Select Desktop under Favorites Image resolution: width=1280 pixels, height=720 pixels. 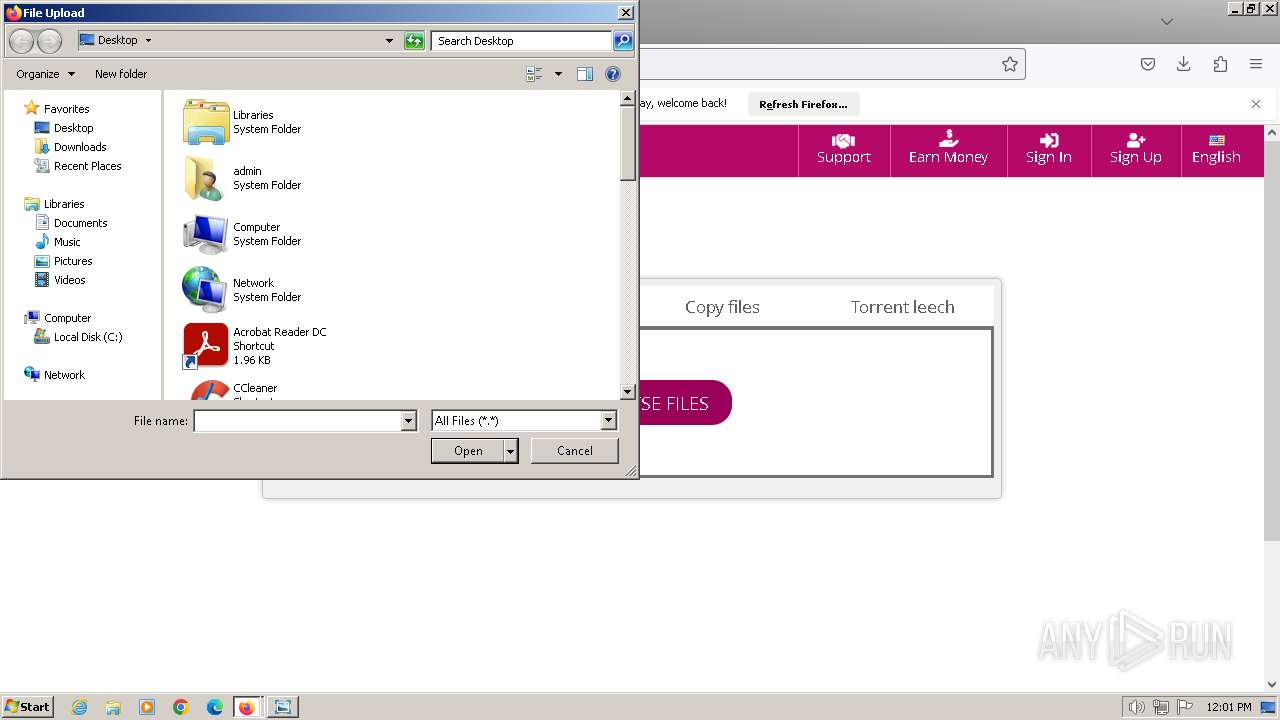(74, 128)
